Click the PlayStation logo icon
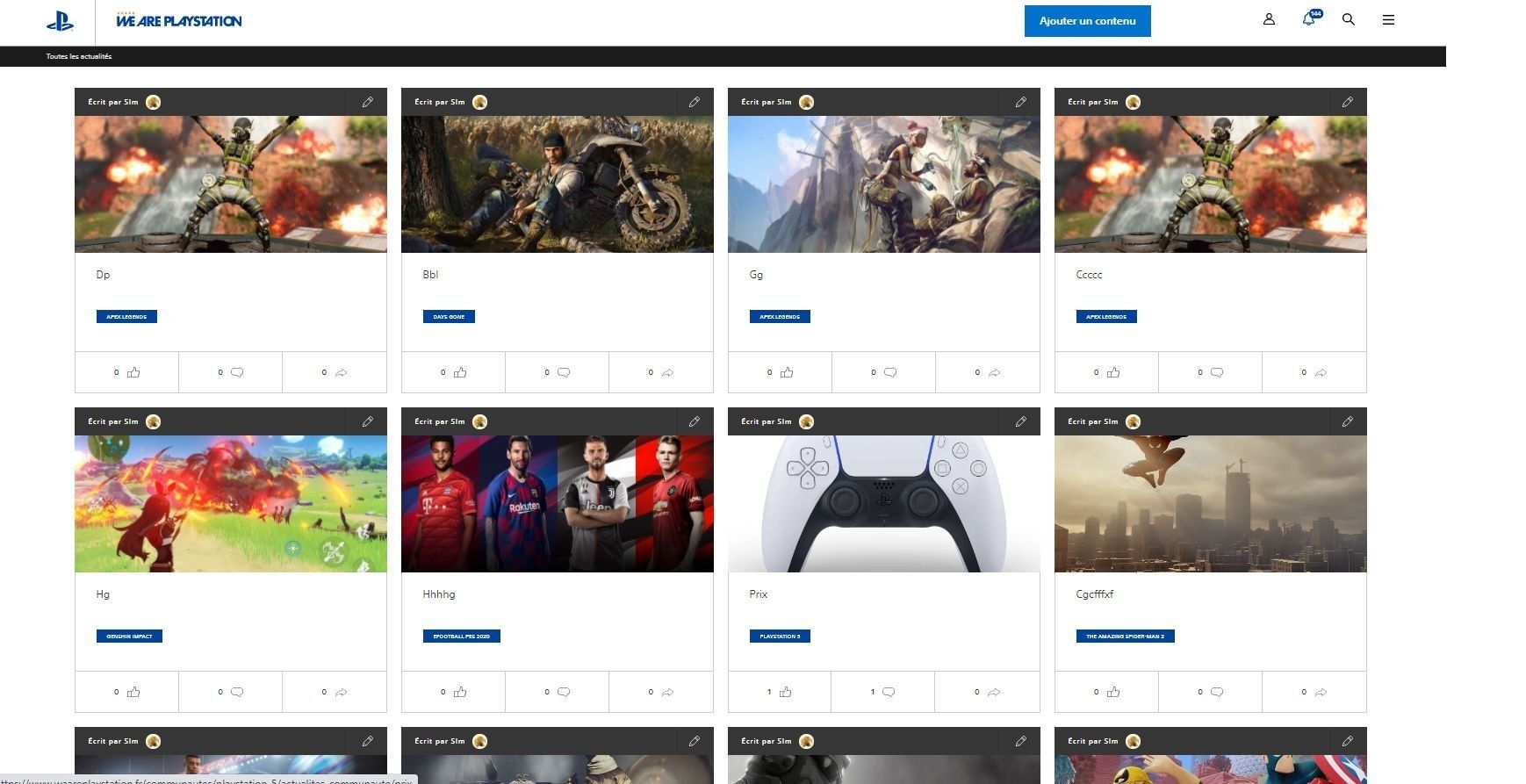 coord(60,22)
